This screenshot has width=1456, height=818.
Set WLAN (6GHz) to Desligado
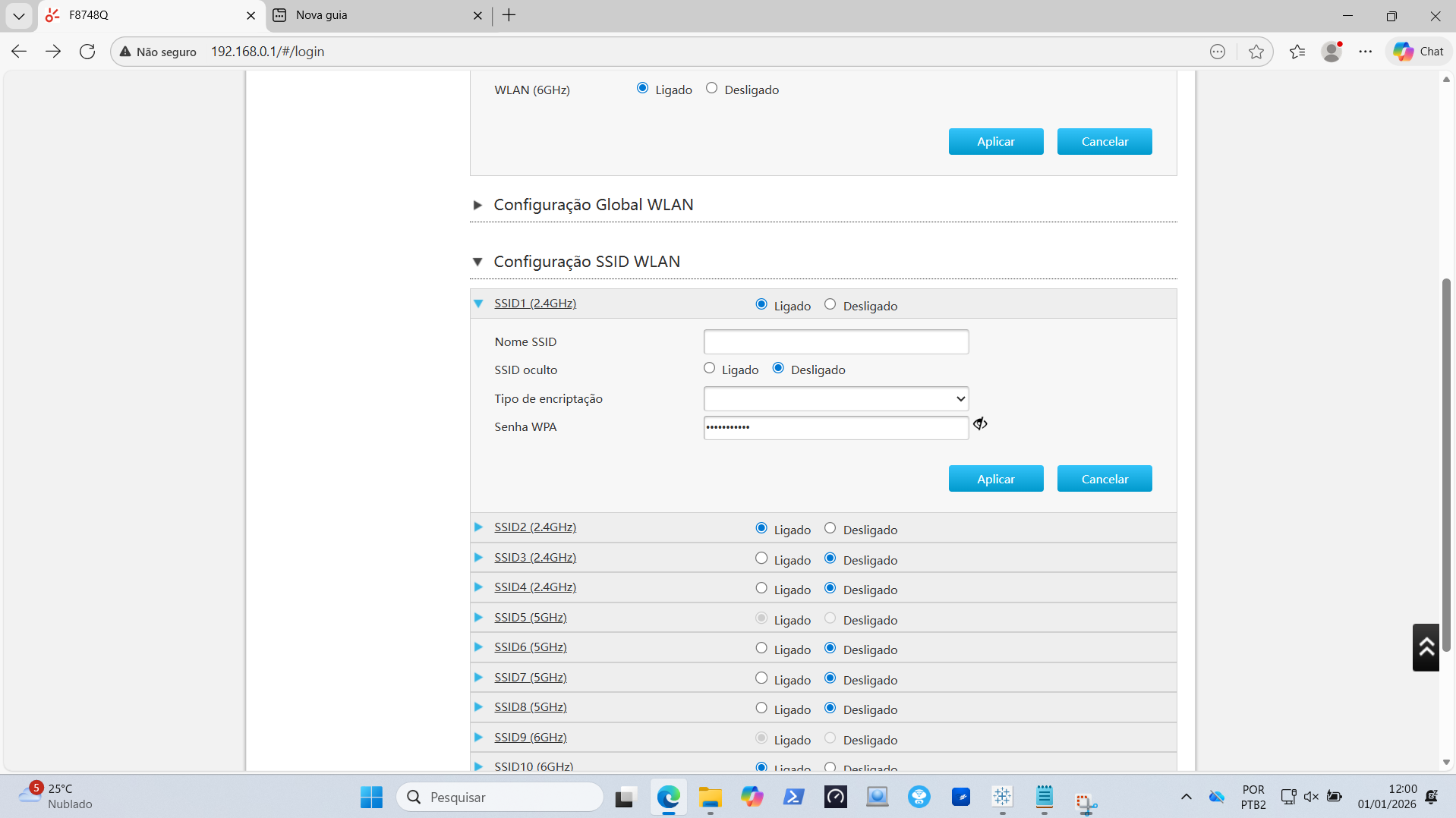(711, 89)
